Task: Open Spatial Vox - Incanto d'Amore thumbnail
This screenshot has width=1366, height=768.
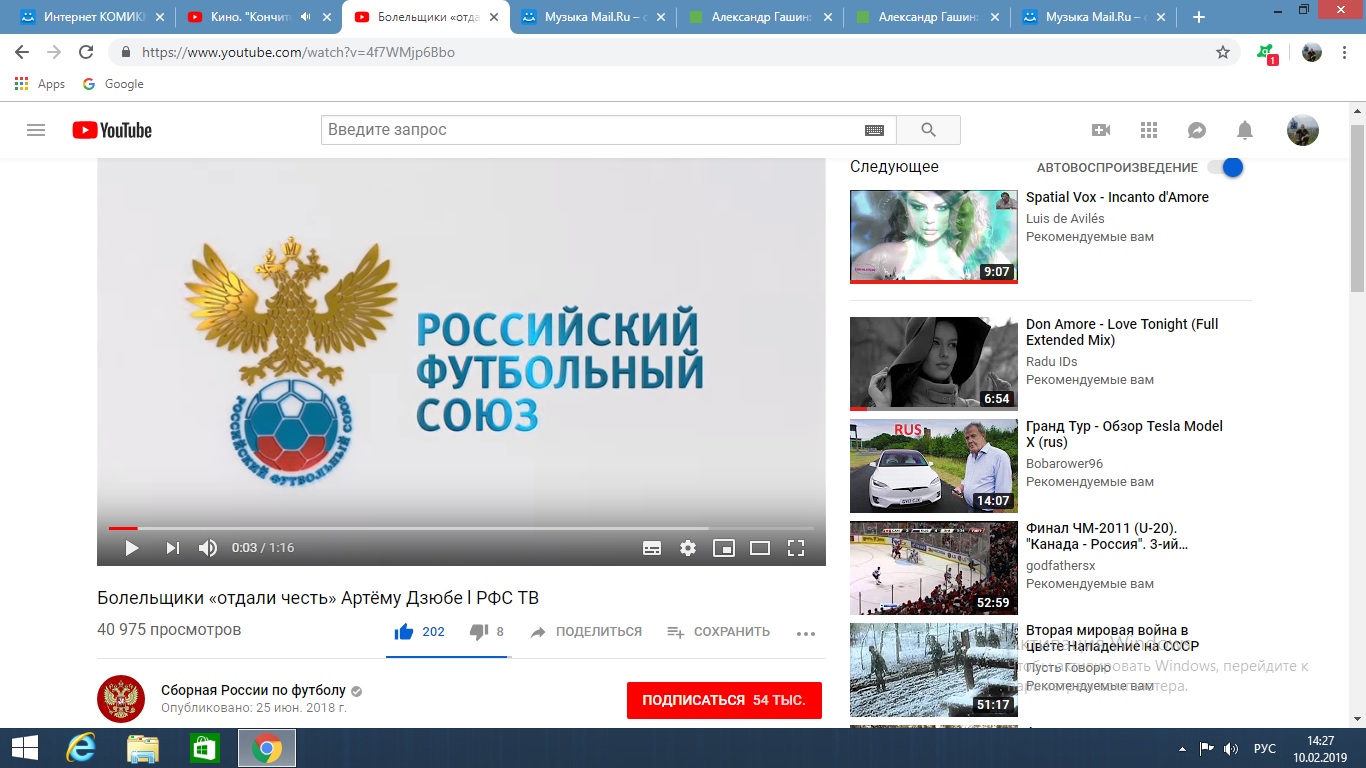Action: (933, 237)
